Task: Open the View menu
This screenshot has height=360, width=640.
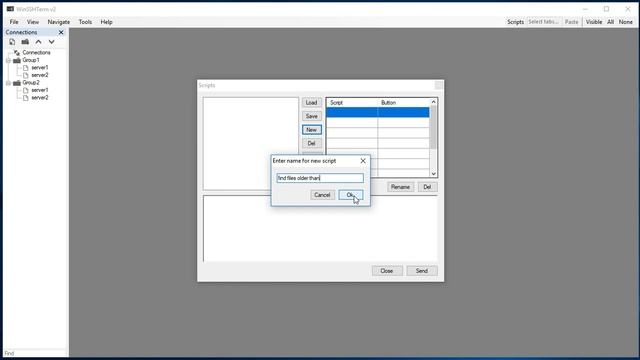Action: point(33,22)
